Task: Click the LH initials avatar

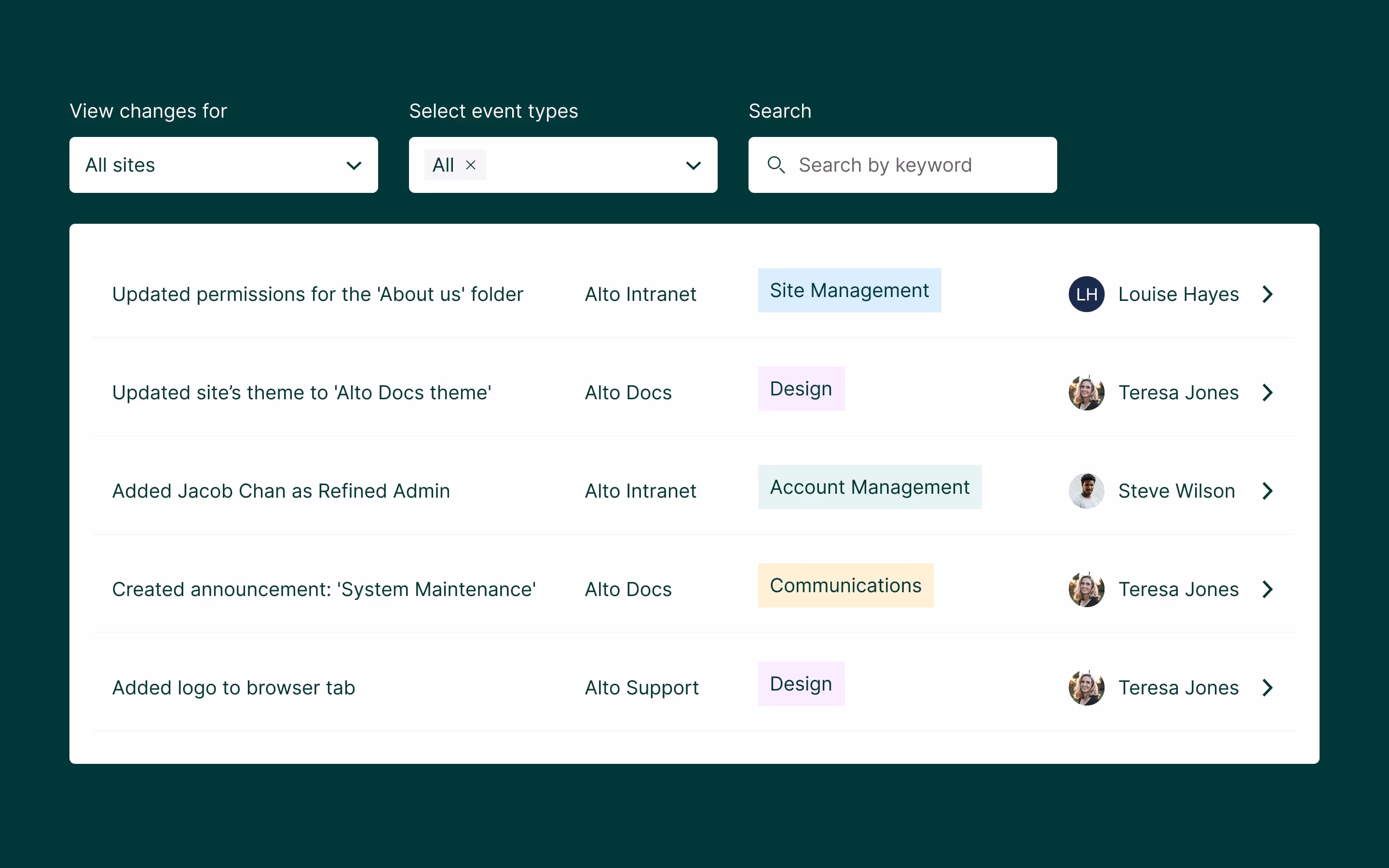Action: pyautogui.click(x=1086, y=295)
